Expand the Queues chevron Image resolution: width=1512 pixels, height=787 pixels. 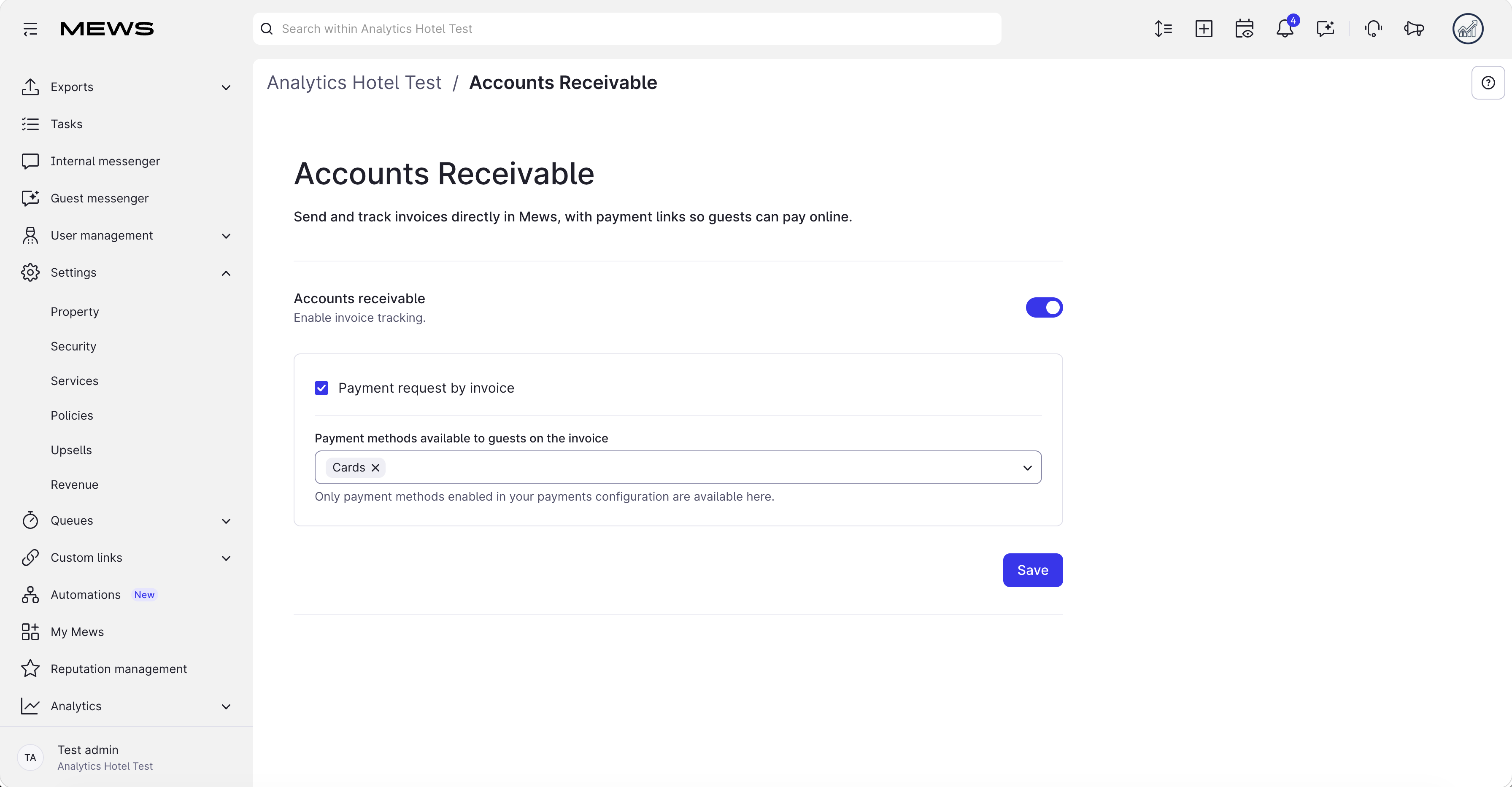pos(226,520)
